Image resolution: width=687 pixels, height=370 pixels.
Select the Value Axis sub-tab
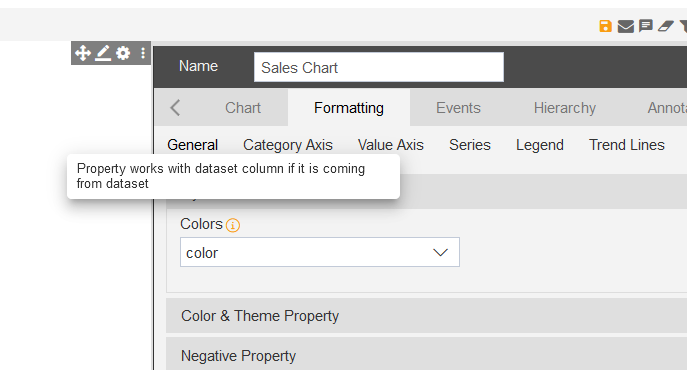pos(391,145)
